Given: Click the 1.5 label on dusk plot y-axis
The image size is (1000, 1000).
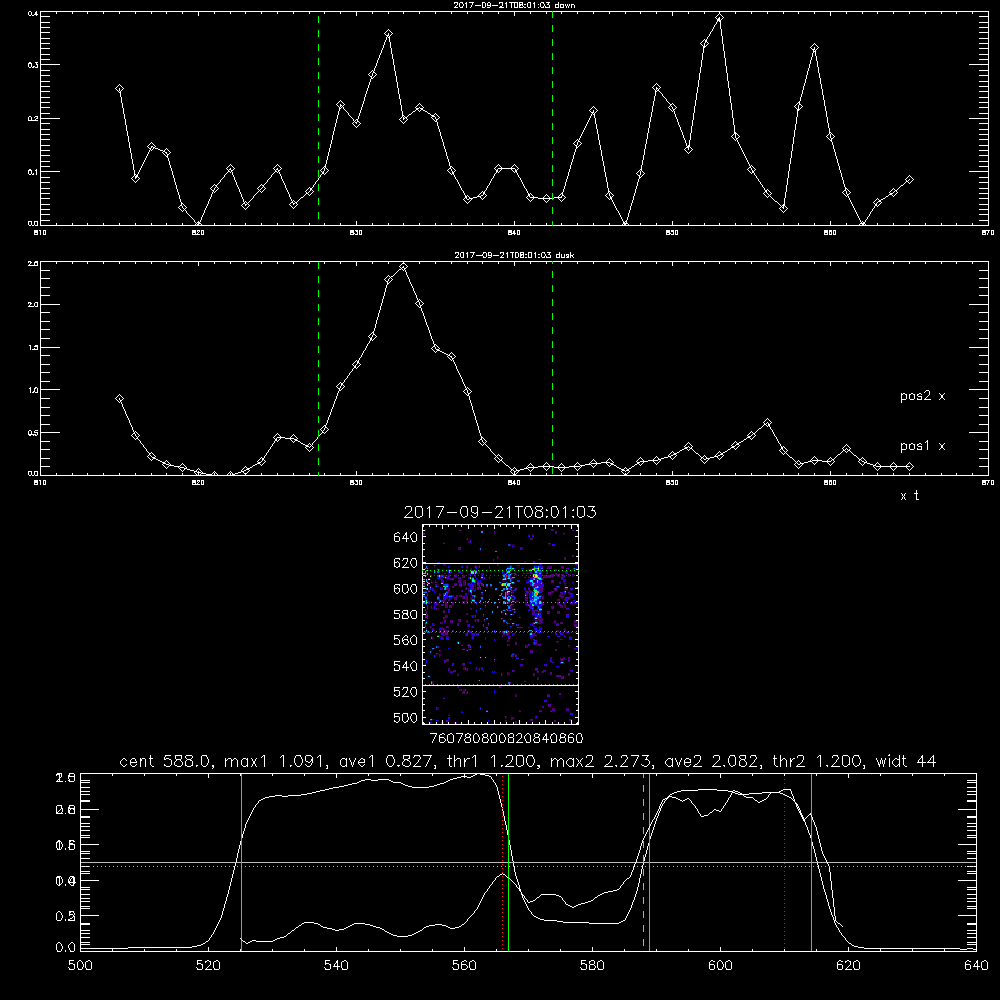Looking at the screenshot, I should click(34, 348).
